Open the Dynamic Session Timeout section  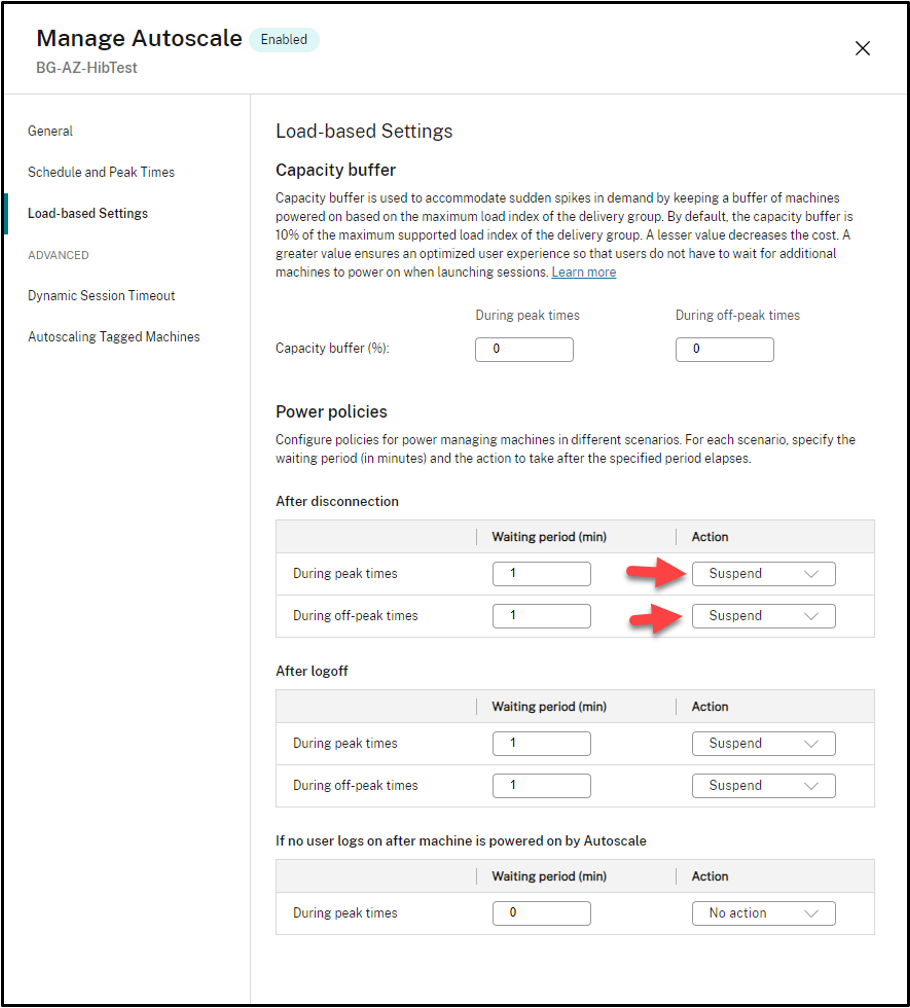(x=102, y=296)
